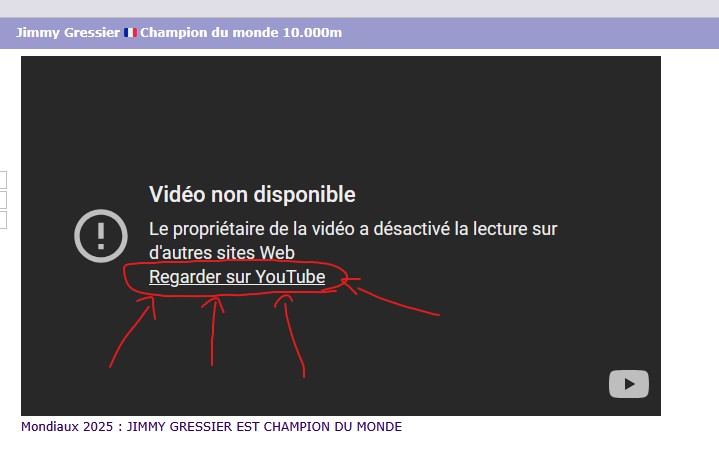Click the exclamation mark error icon
The height and width of the screenshot is (472, 719).
(x=99, y=237)
